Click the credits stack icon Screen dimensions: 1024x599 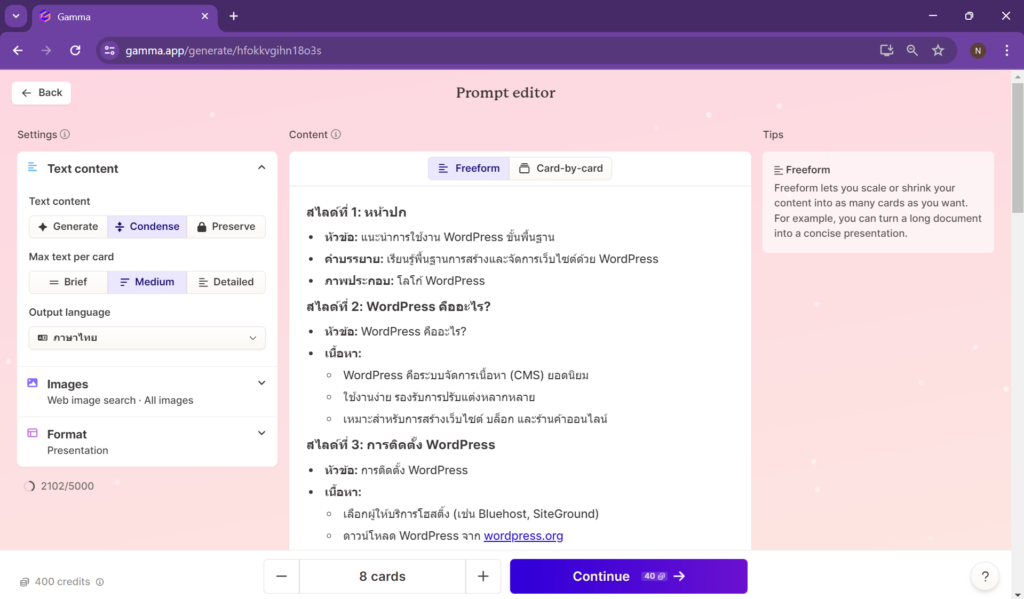(24, 582)
